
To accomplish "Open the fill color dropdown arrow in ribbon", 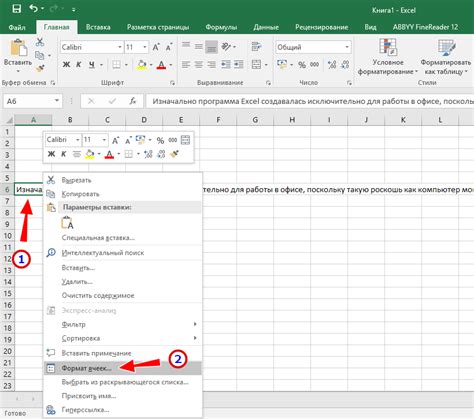I will 151,65.
